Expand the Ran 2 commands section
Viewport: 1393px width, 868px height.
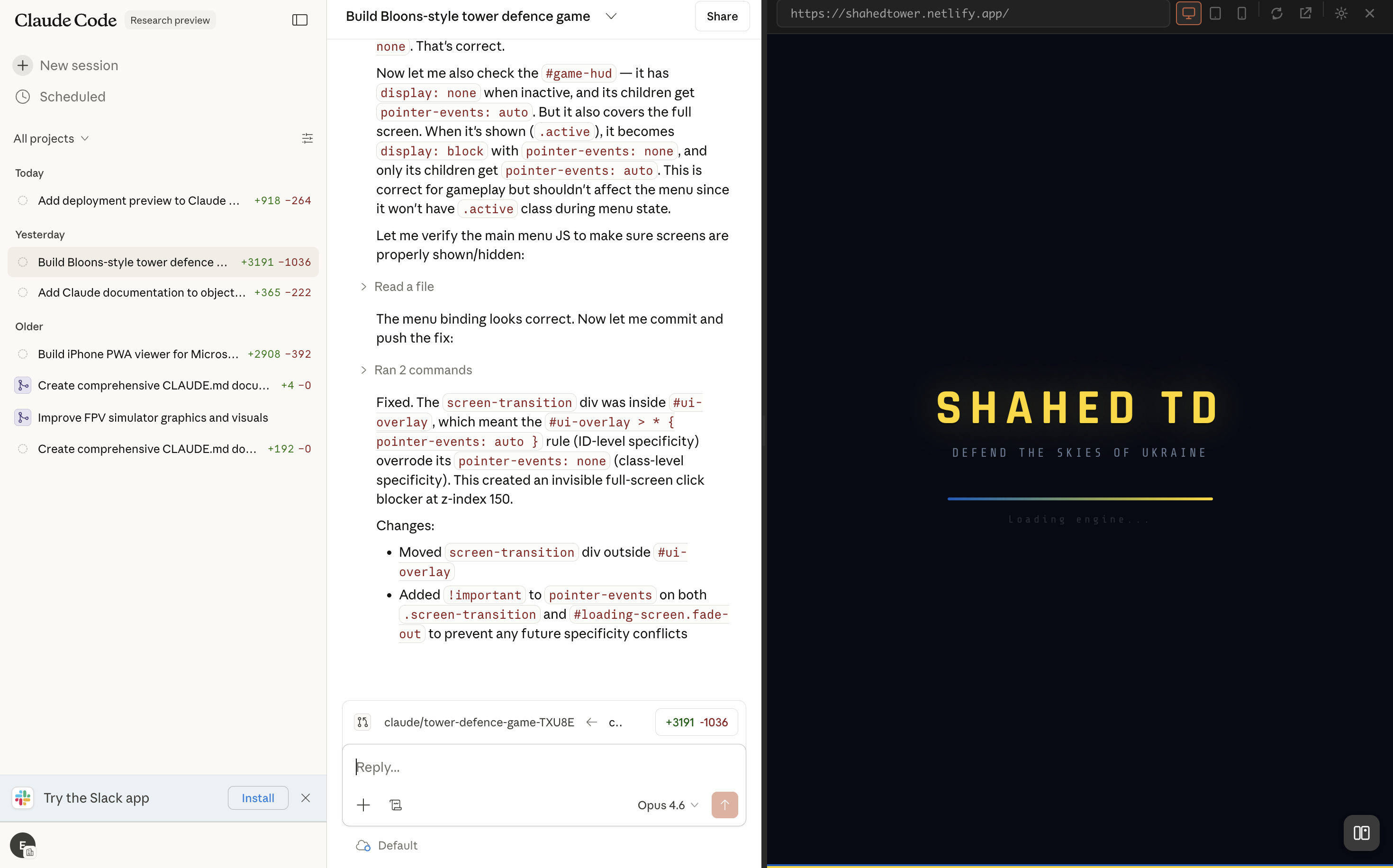click(423, 371)
